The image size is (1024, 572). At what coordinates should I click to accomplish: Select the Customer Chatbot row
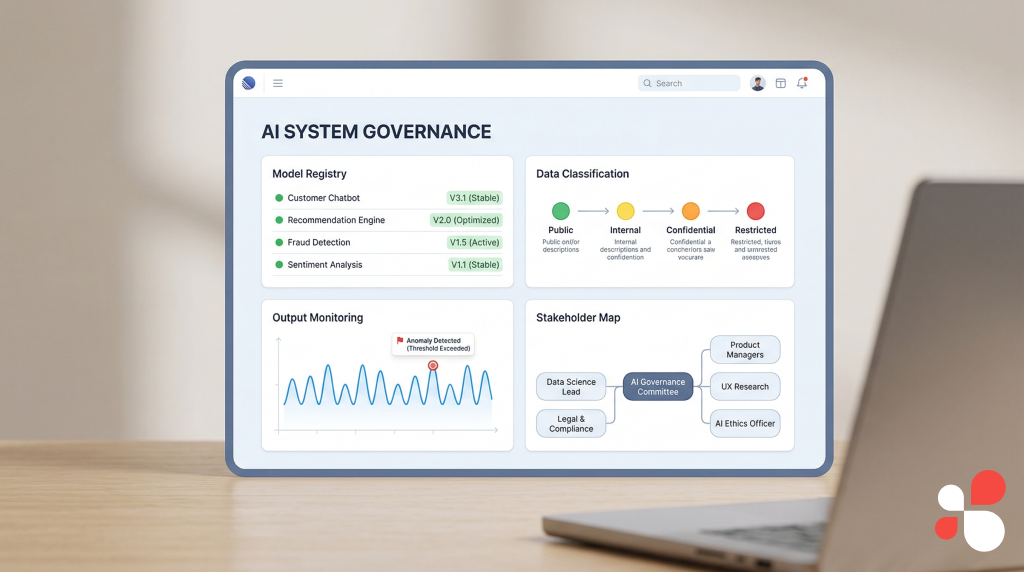click(387, 198)
